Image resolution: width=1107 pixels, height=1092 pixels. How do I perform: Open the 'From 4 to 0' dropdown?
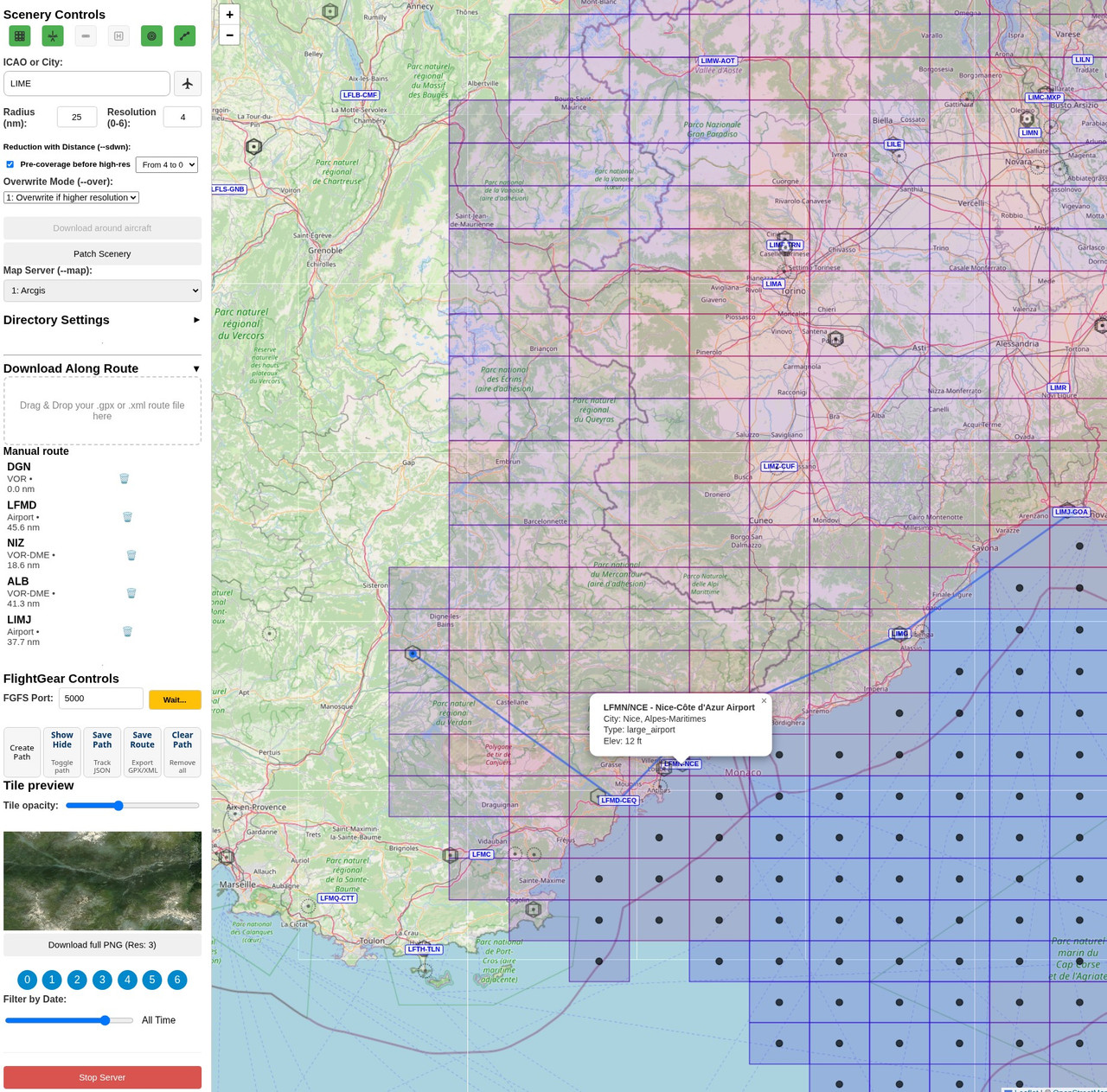167,164
